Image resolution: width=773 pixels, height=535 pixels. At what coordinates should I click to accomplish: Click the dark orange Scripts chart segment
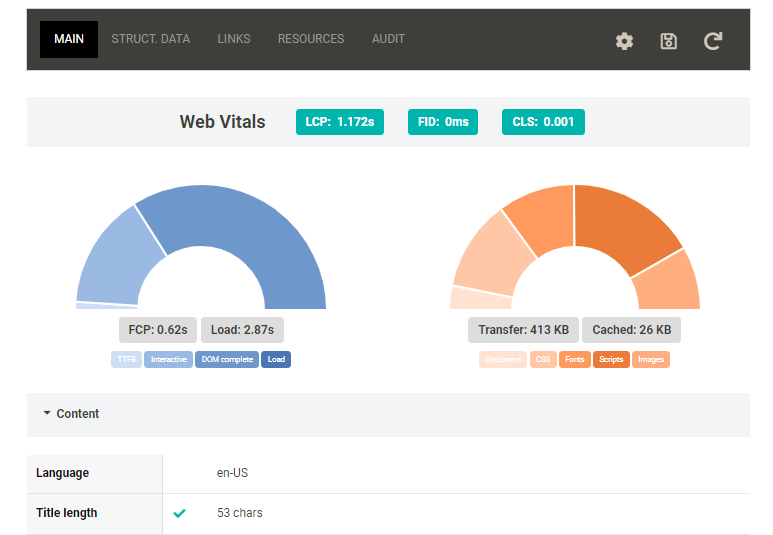(624, 224)
